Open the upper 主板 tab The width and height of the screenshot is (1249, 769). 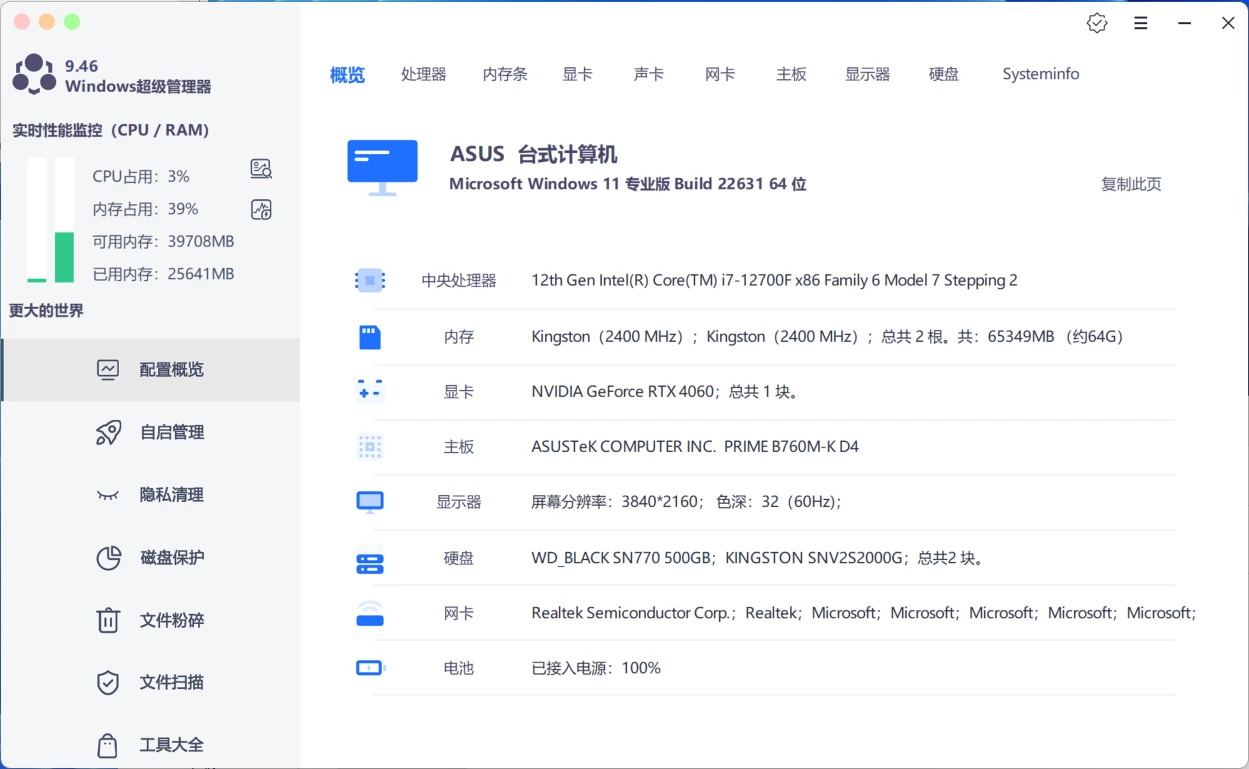tap(791, 74)
